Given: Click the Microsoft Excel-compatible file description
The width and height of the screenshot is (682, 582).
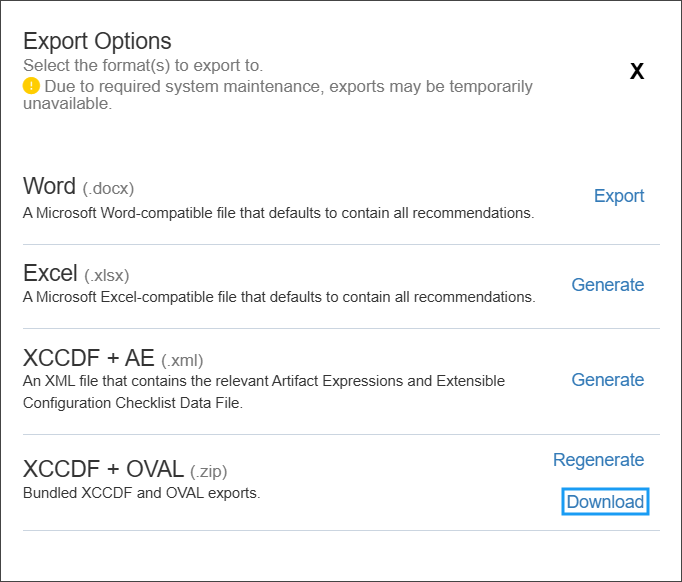Looking at the screenshot, I should (278, 297).
